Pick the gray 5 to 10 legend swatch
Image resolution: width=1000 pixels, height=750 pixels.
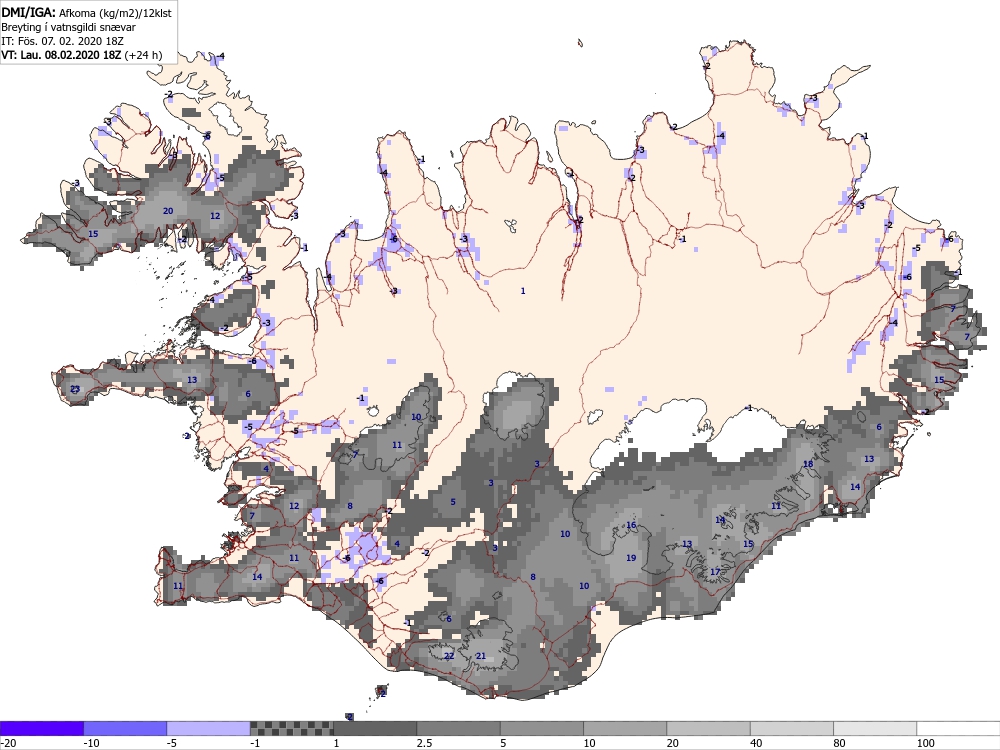pyautogui.click(x=541, y=728)
